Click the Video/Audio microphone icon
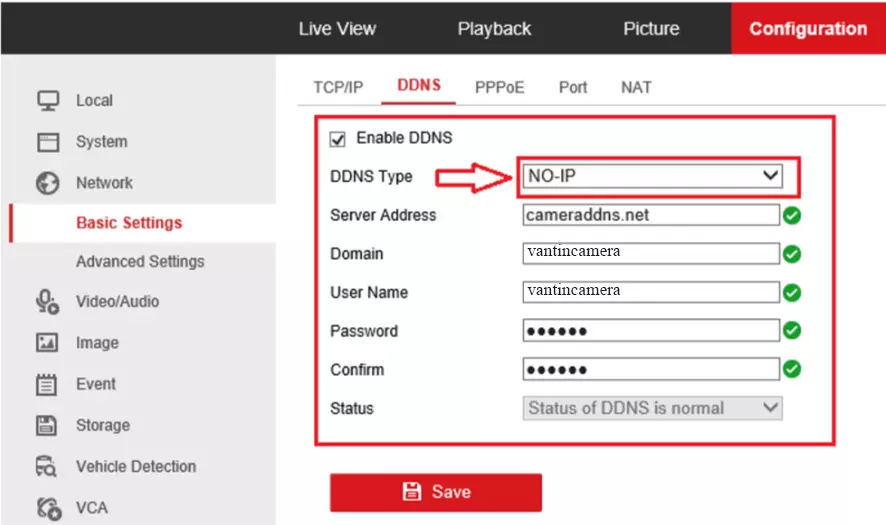This screenshot has height=525, width=886. pos(47,302)
